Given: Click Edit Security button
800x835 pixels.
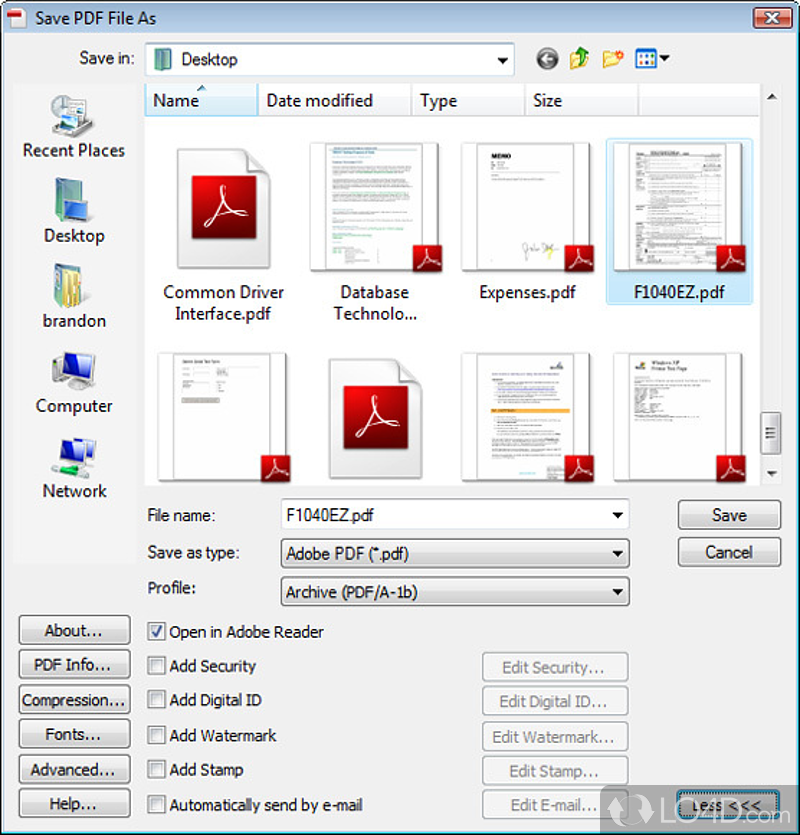Looking at the screenshot, I should [554, 667].
